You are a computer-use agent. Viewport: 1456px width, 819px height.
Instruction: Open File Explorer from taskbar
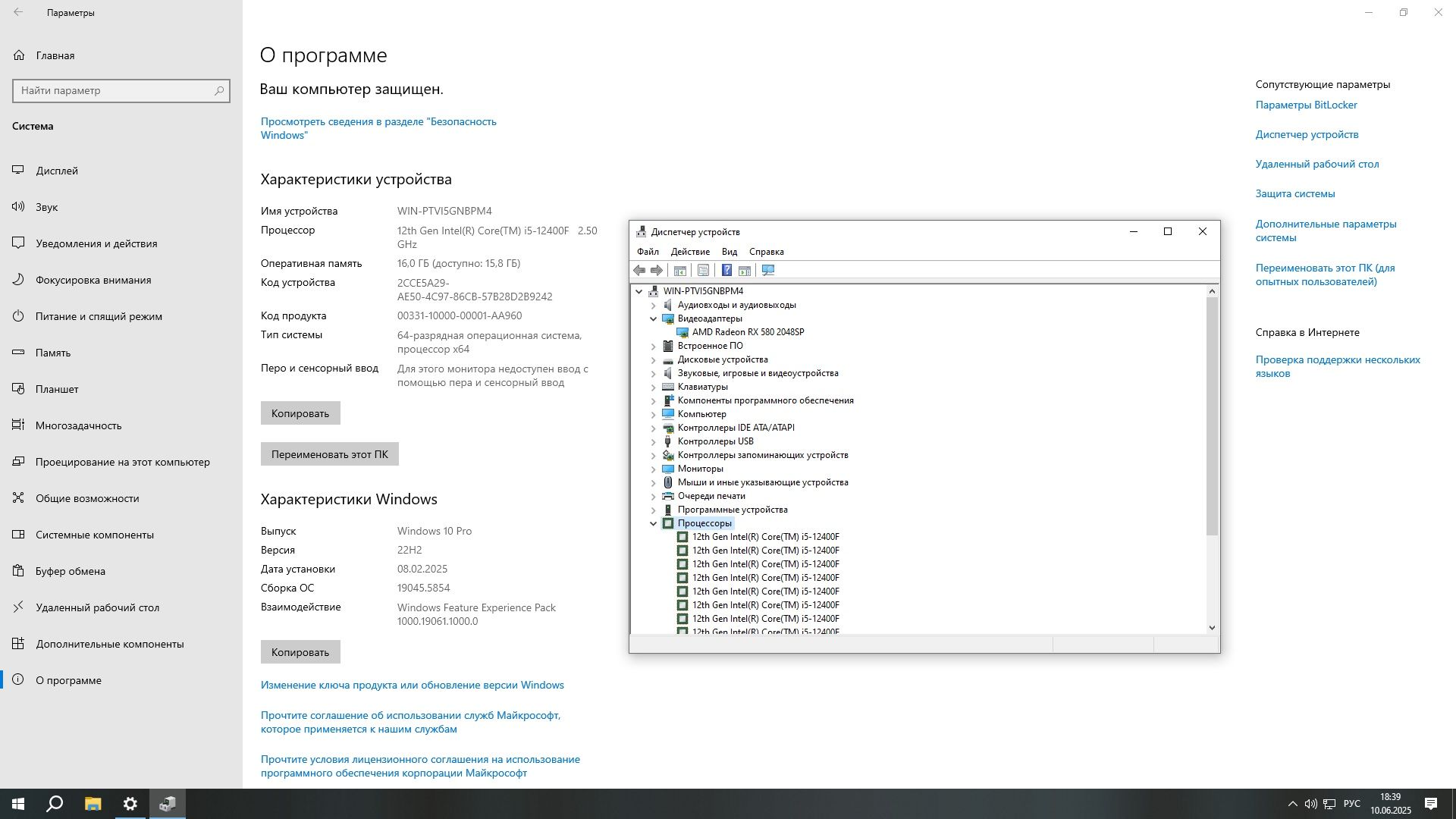(x=93, y=804)
